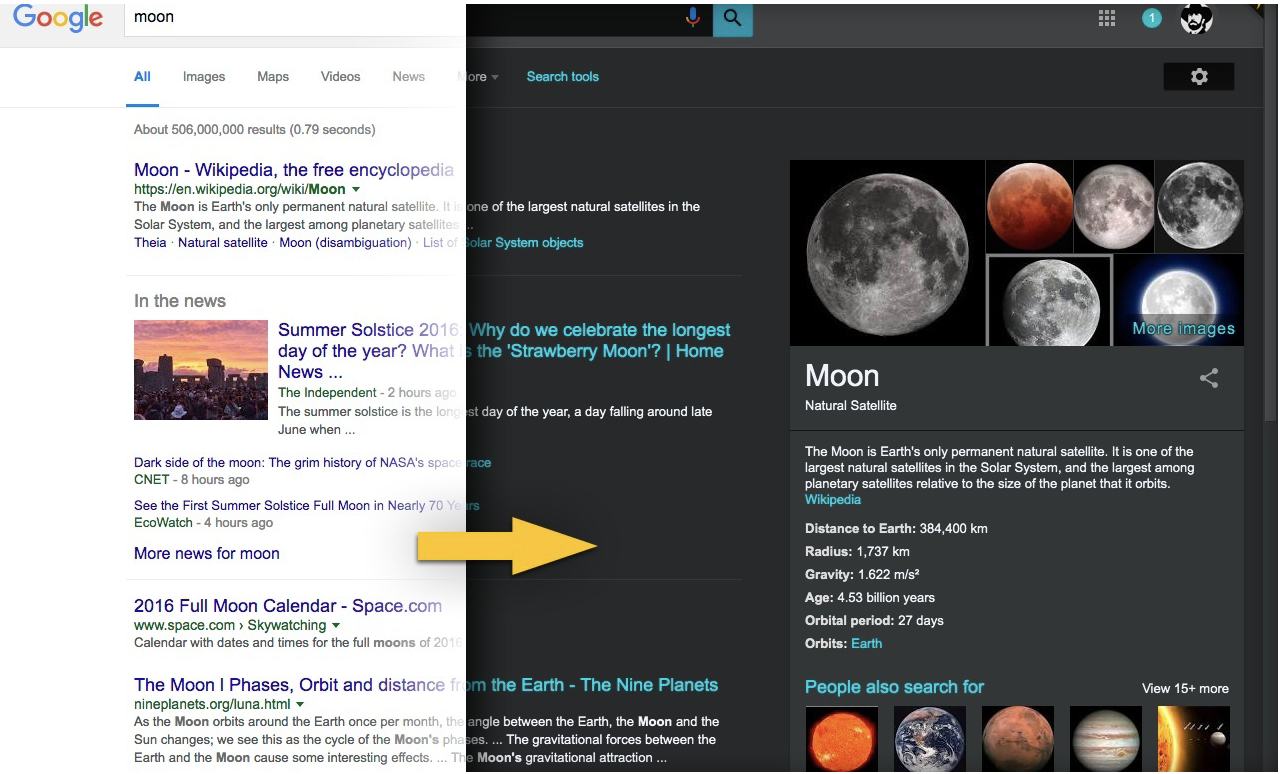Open Wikipedia link in knowledge panel
This screenshot has width=1280, height=774.
(833, 500)
